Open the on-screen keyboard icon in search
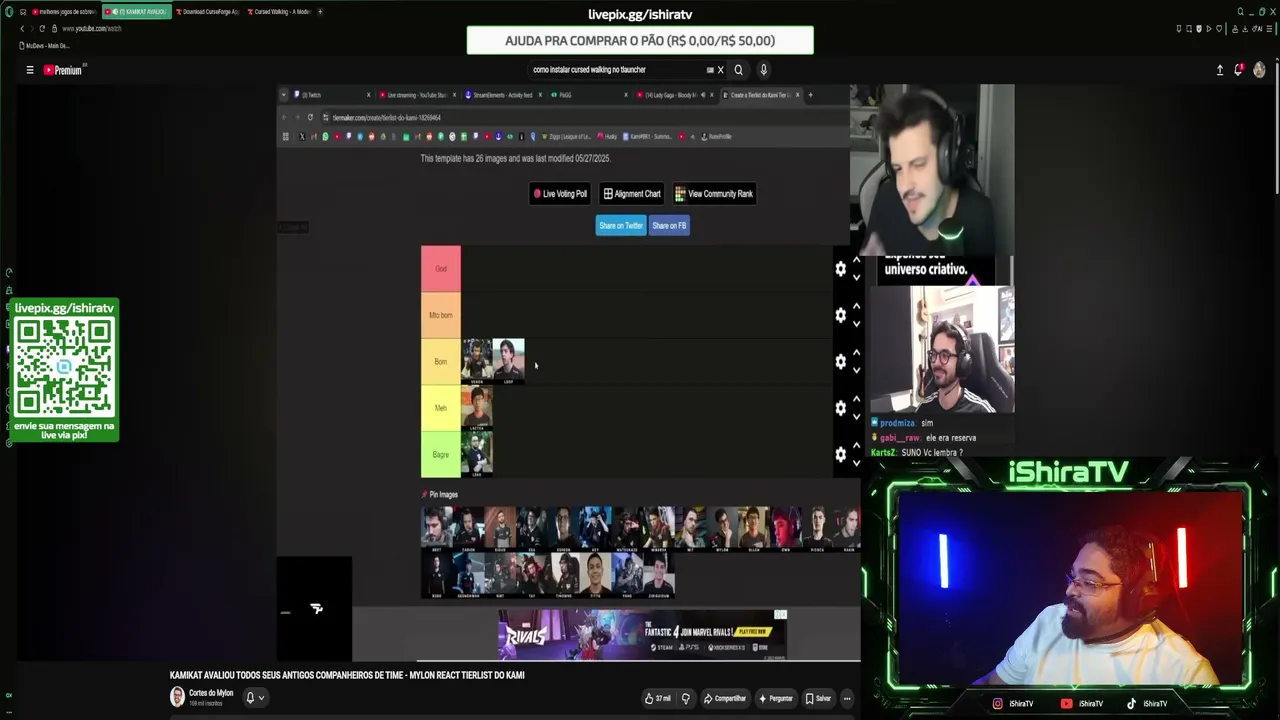The width and height of the screenshot is (1280, 720). click(x=710, y=70)
